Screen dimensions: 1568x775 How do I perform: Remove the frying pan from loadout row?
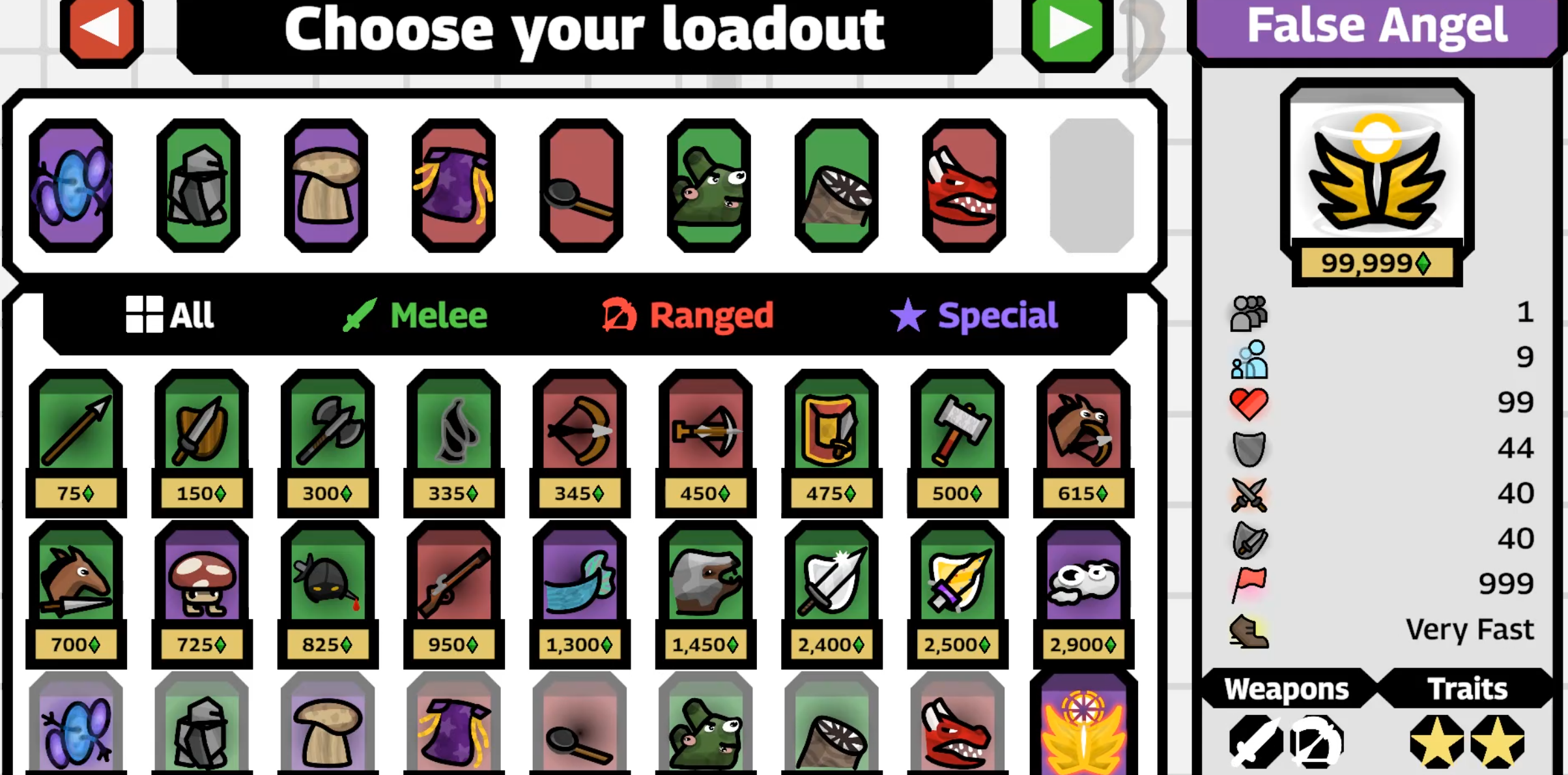point(581,185)
